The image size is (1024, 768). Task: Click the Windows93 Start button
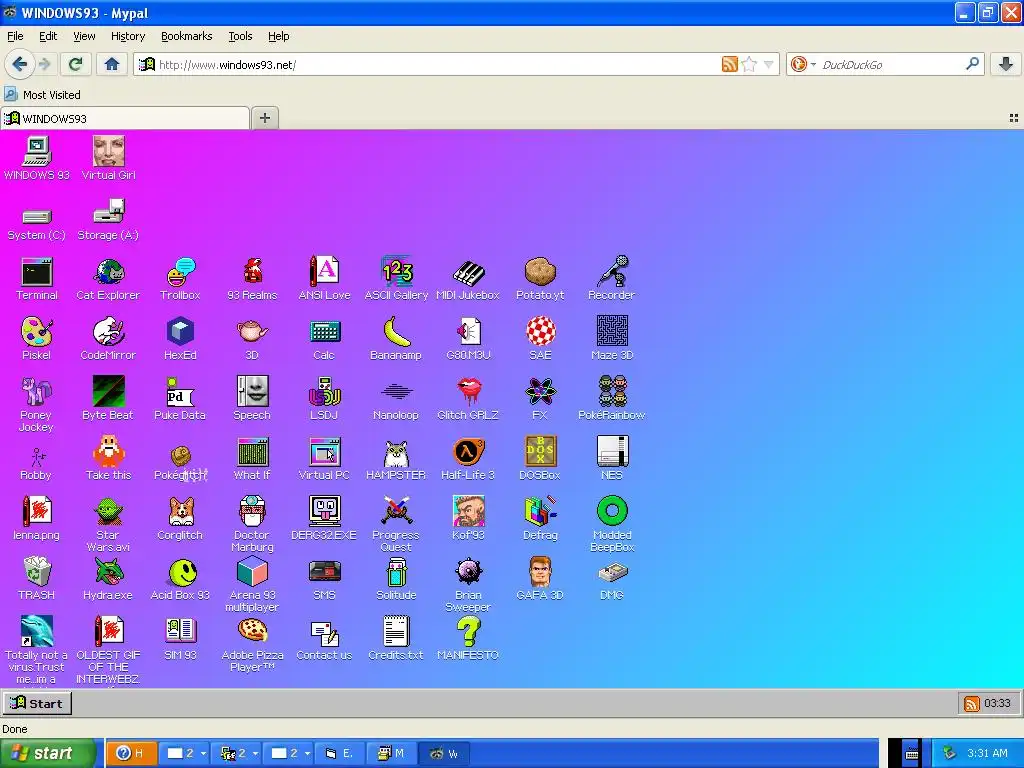point(37,703)
